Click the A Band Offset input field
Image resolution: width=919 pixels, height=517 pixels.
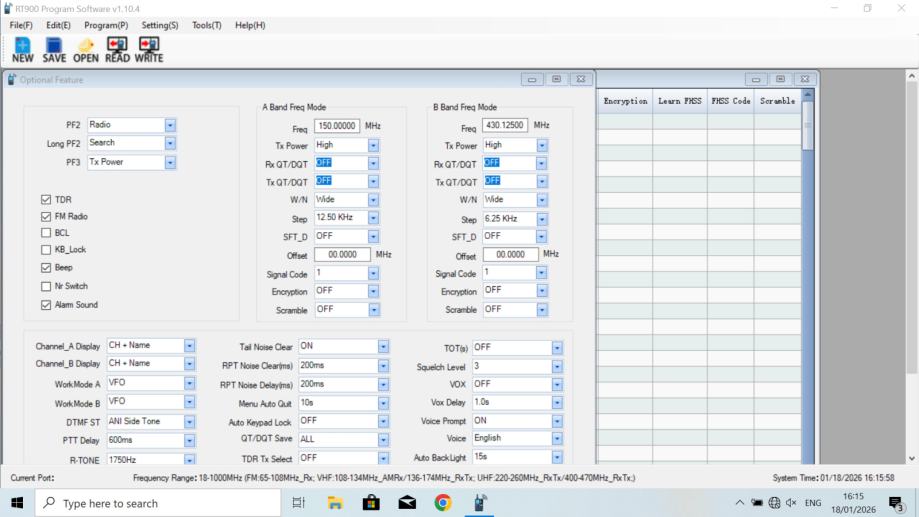pos(342,255)
